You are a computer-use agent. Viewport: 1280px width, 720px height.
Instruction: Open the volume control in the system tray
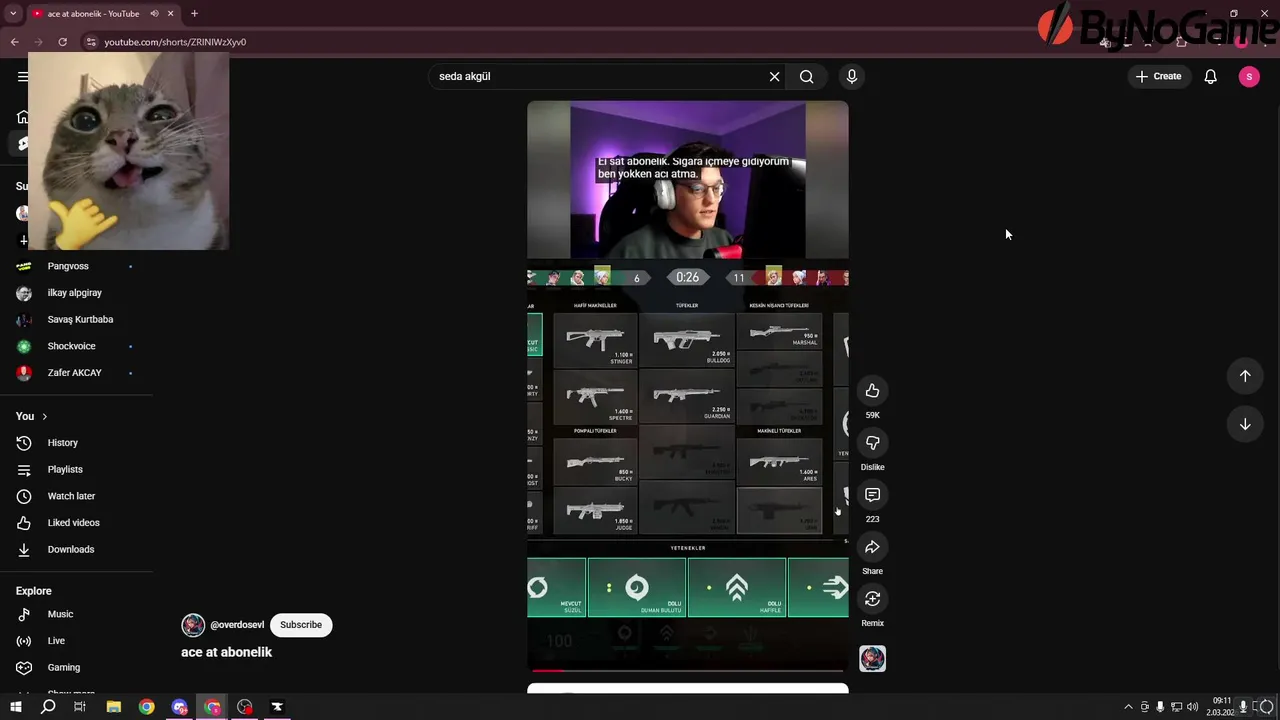1192,707
